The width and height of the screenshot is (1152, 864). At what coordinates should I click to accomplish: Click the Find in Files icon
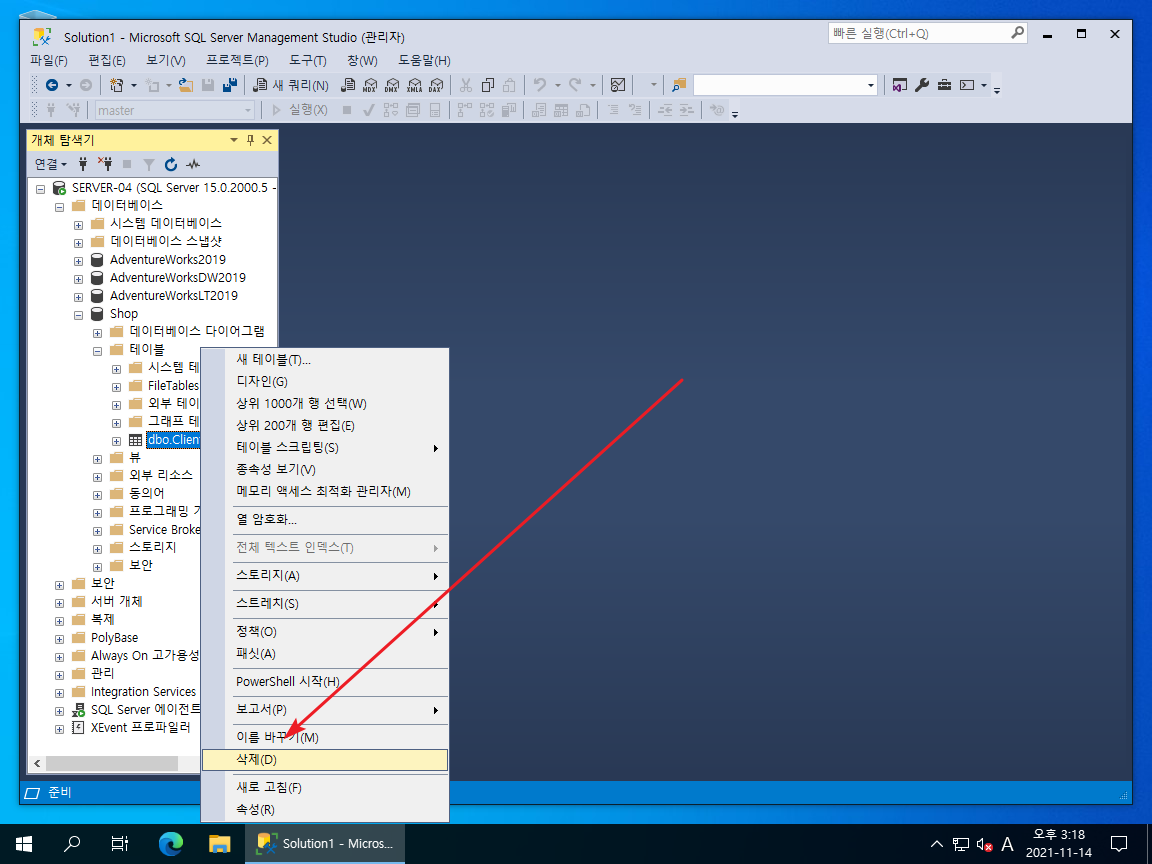pos(679,85)
